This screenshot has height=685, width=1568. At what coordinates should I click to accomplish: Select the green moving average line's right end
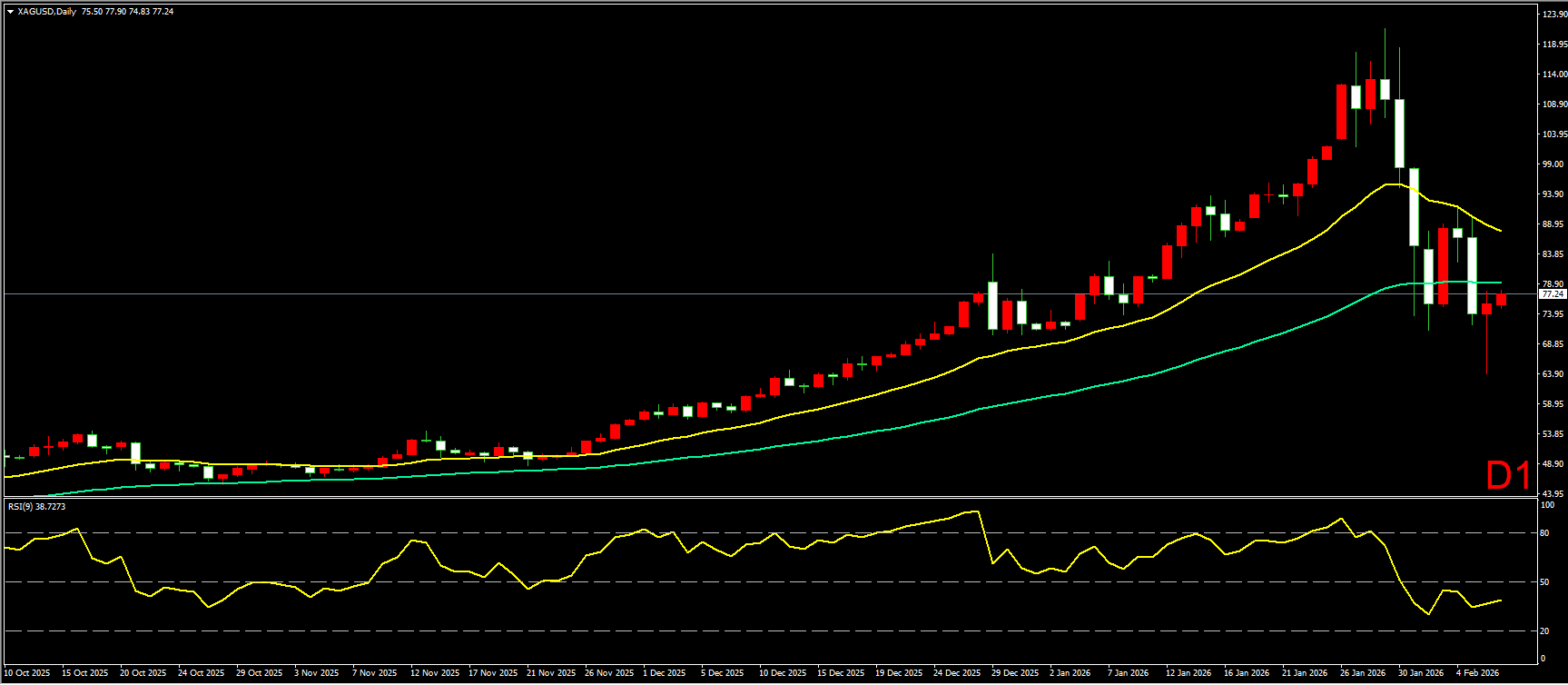(x=1500, y=283)
